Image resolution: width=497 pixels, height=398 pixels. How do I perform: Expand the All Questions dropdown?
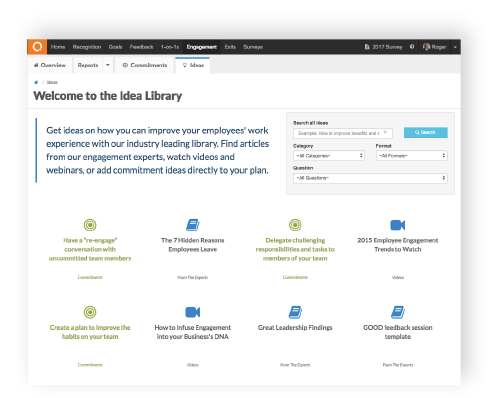point(370,178)
